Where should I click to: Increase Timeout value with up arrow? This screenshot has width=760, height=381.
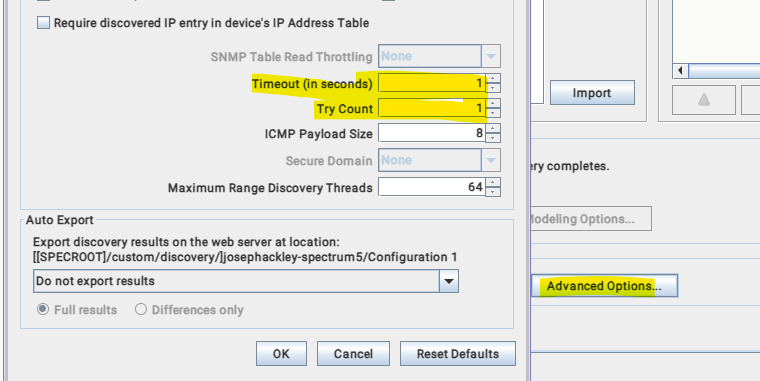click(x=493, y=79)
